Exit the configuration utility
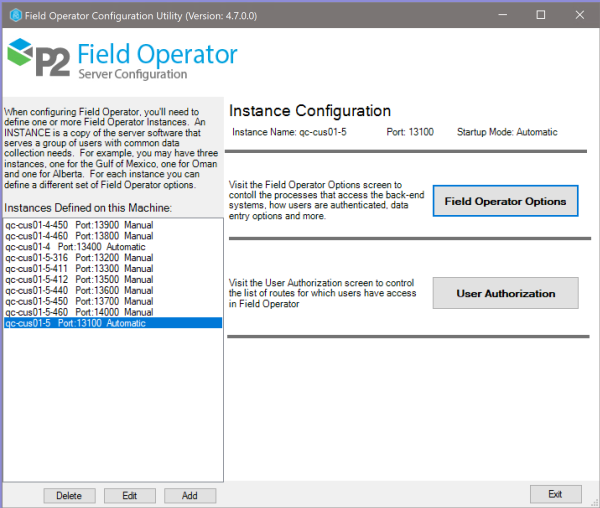The width and height of the screenshot is (600, 508). 555,494
